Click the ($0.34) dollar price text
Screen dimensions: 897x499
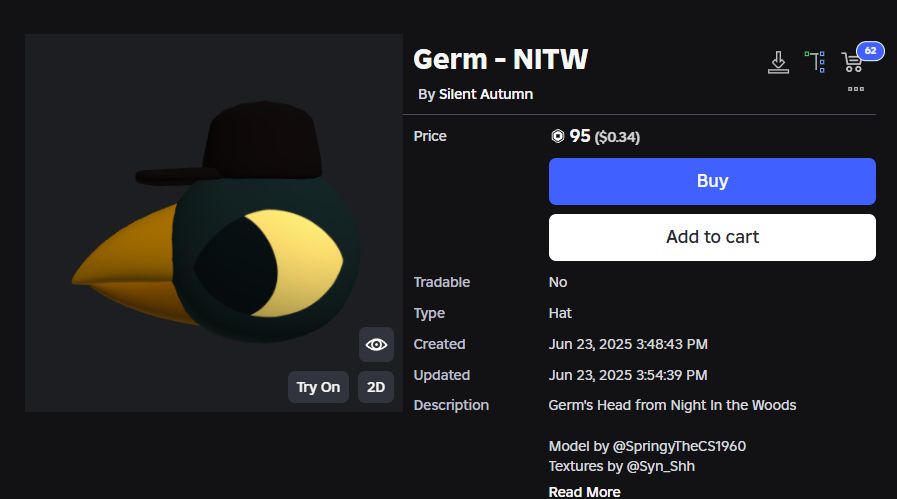[x=617, y=137]
